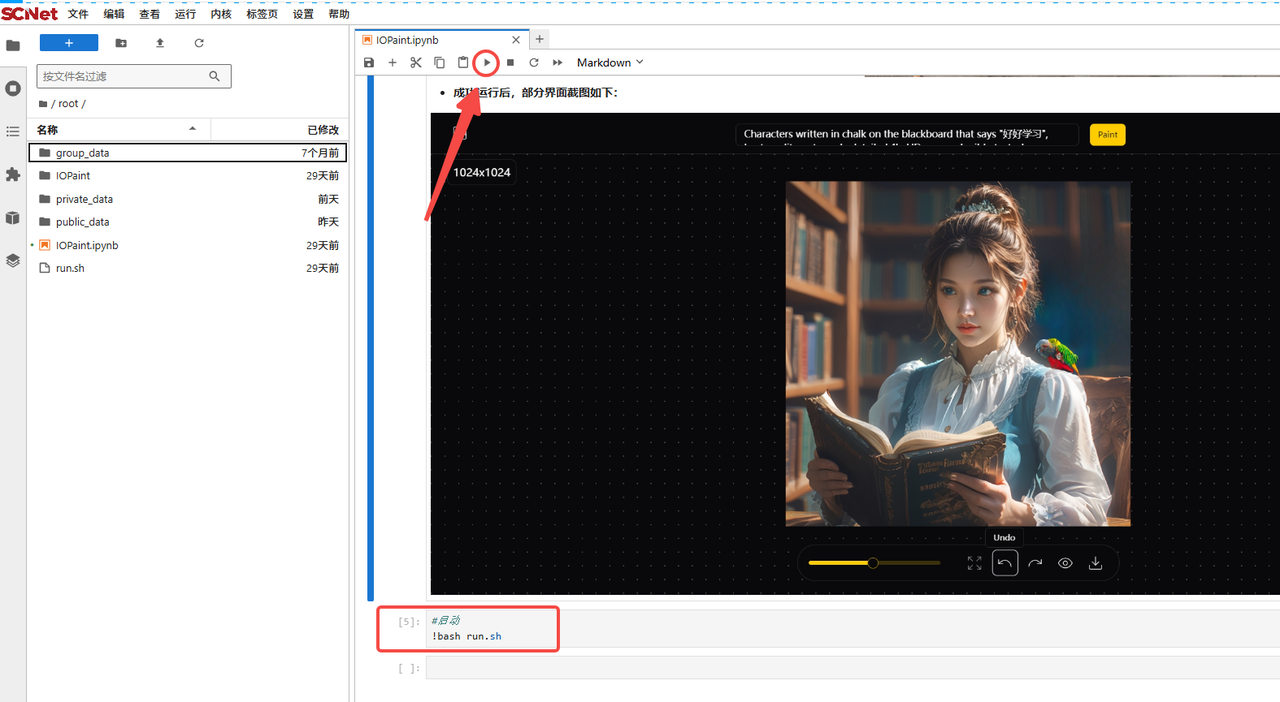Close the IOPaint.ipynb tab
The width and height of the screenshot is (1280, 702).
pyautogui.click(x=516, y=40)
